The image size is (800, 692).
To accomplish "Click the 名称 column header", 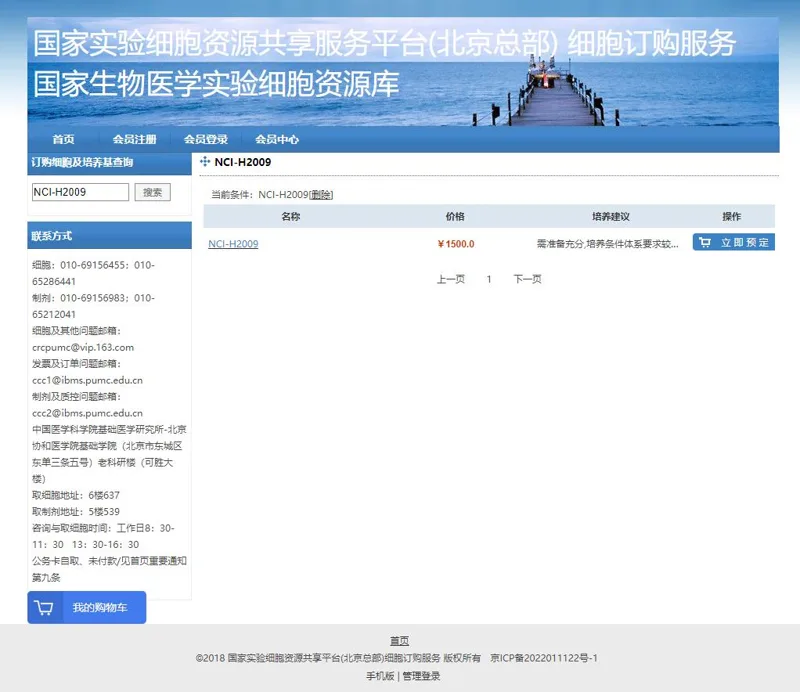I will [291, 216].
